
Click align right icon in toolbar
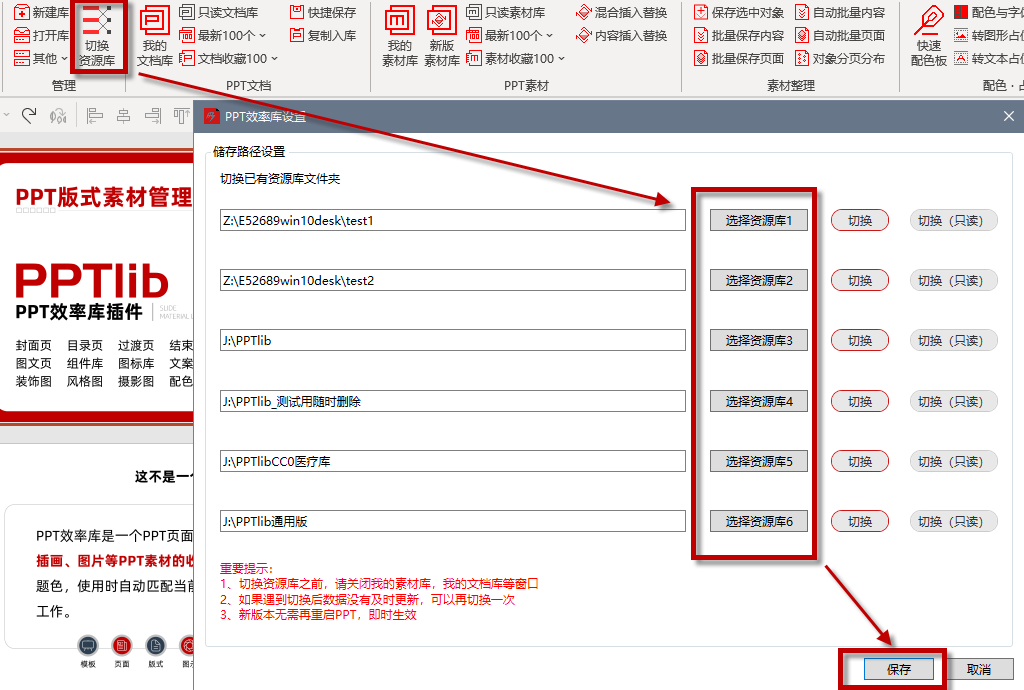coord(153,116)
